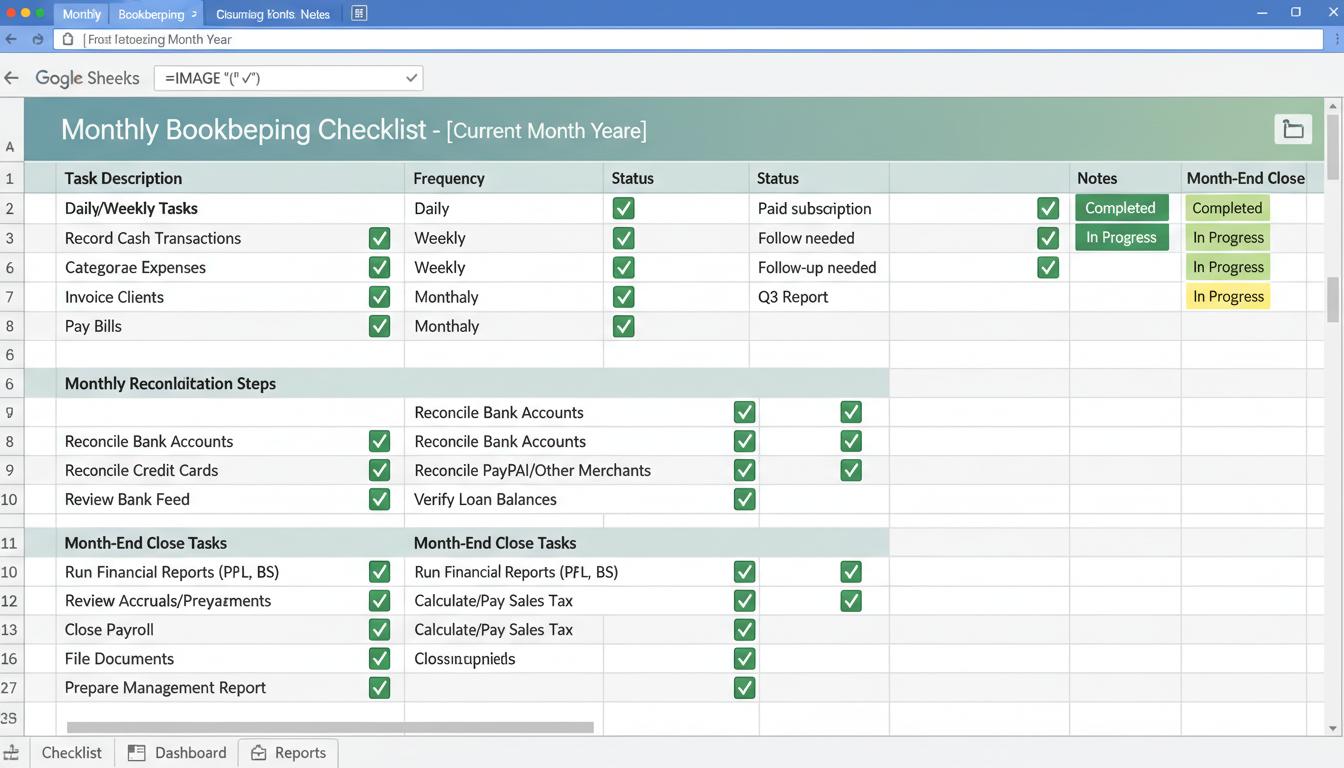Select the Notes header cell

[1125, 178]
